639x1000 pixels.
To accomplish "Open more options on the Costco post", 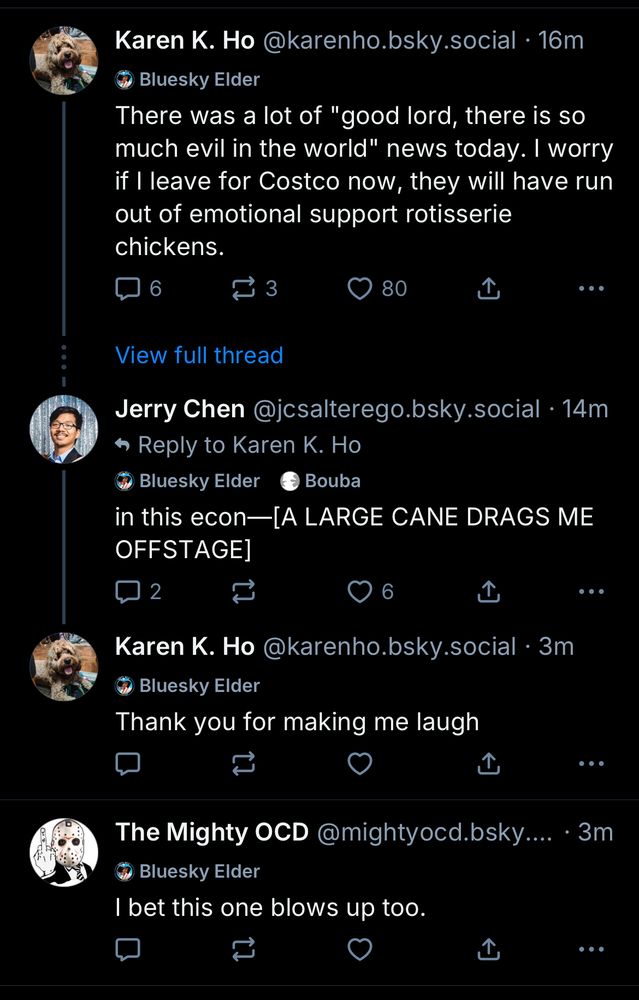I will click(x=591, y=288).
